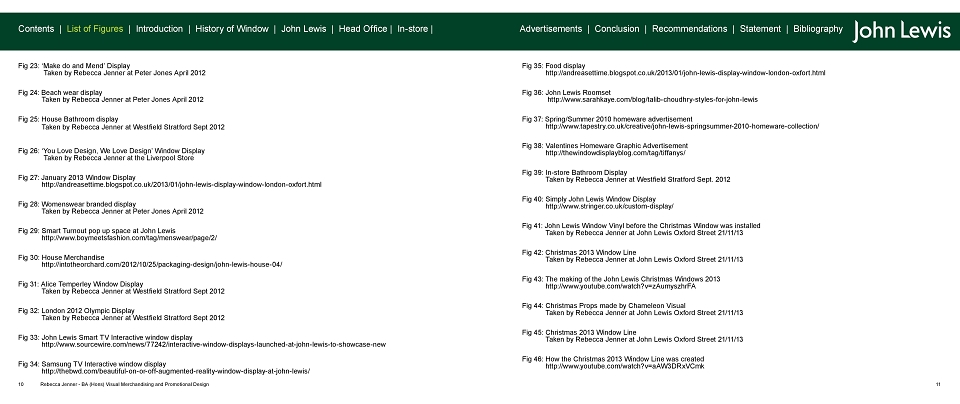
Task: Click the 'You Love Design, We Love Design' entry
Action: point(111,151)
